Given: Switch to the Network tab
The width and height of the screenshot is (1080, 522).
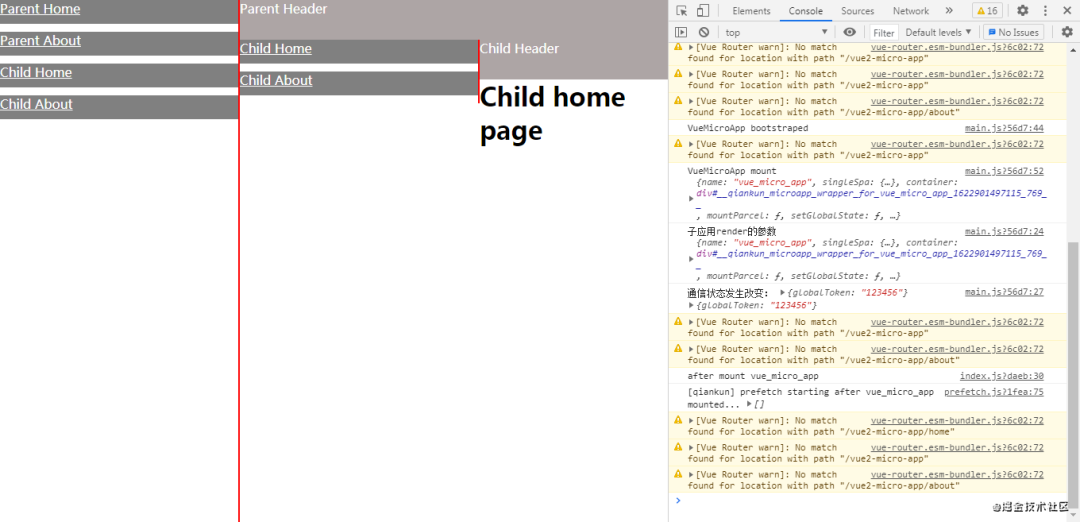Looking at the screenshot, I should pos(911,11).
